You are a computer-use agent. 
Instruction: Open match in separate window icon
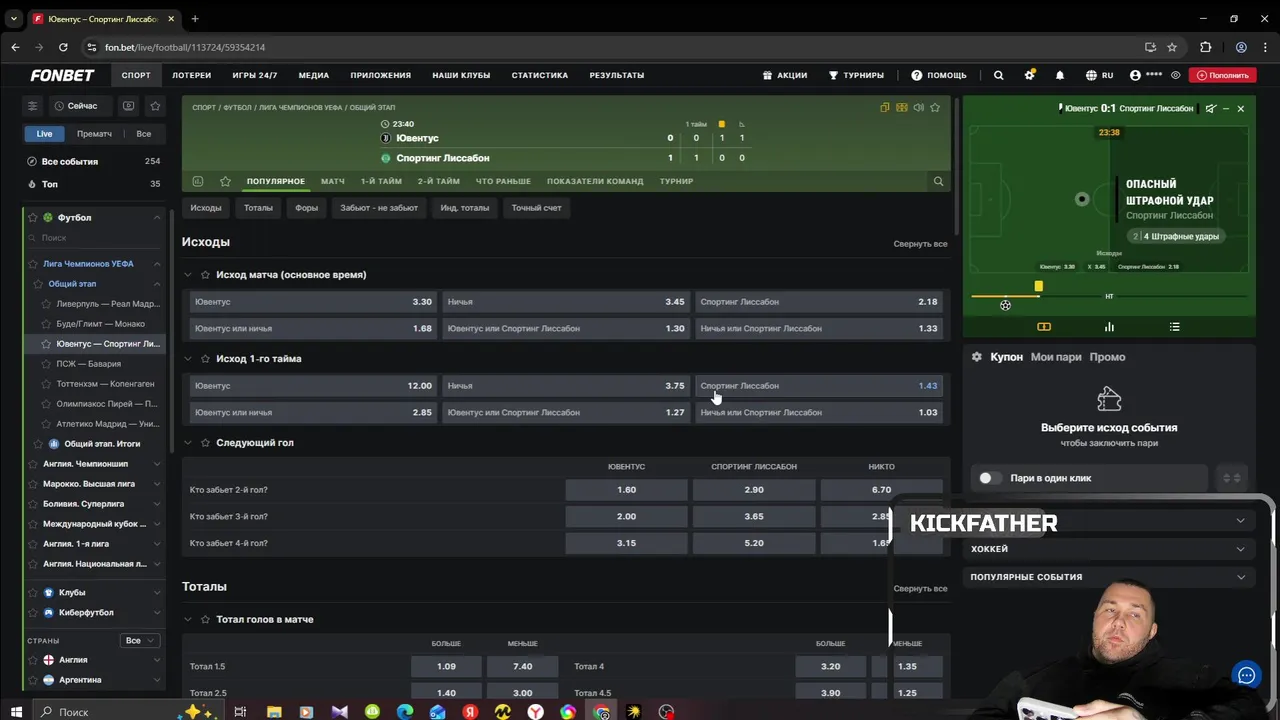pyautogui.click(x=885, y=107)
